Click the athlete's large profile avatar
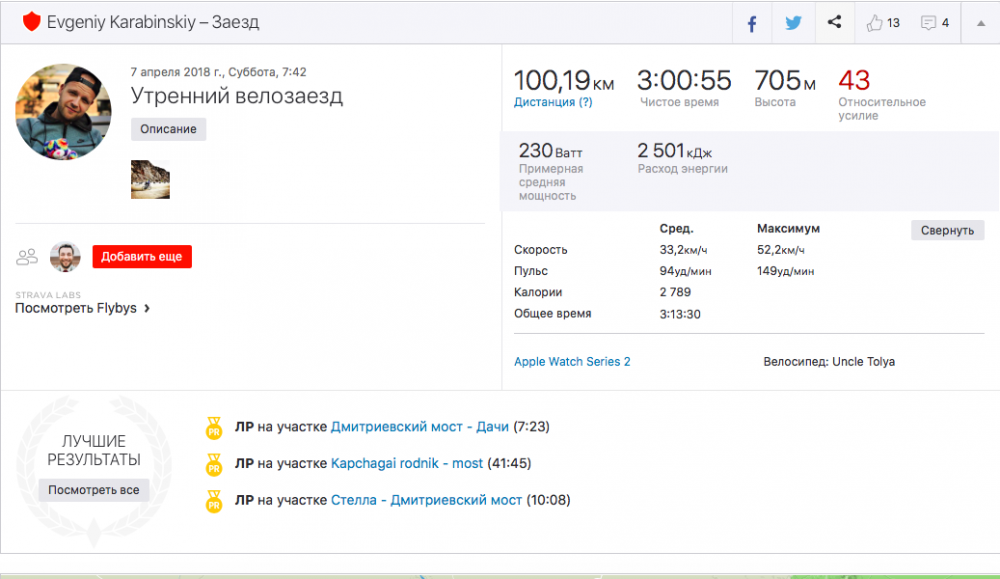The width and height of the screenshot is (1000, 579). pyautogui.click(x=63, y=111)
